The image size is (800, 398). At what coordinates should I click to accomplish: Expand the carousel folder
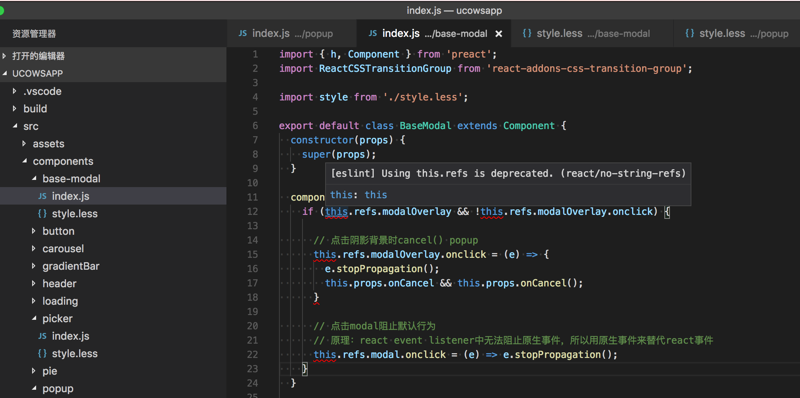(113, 248)
